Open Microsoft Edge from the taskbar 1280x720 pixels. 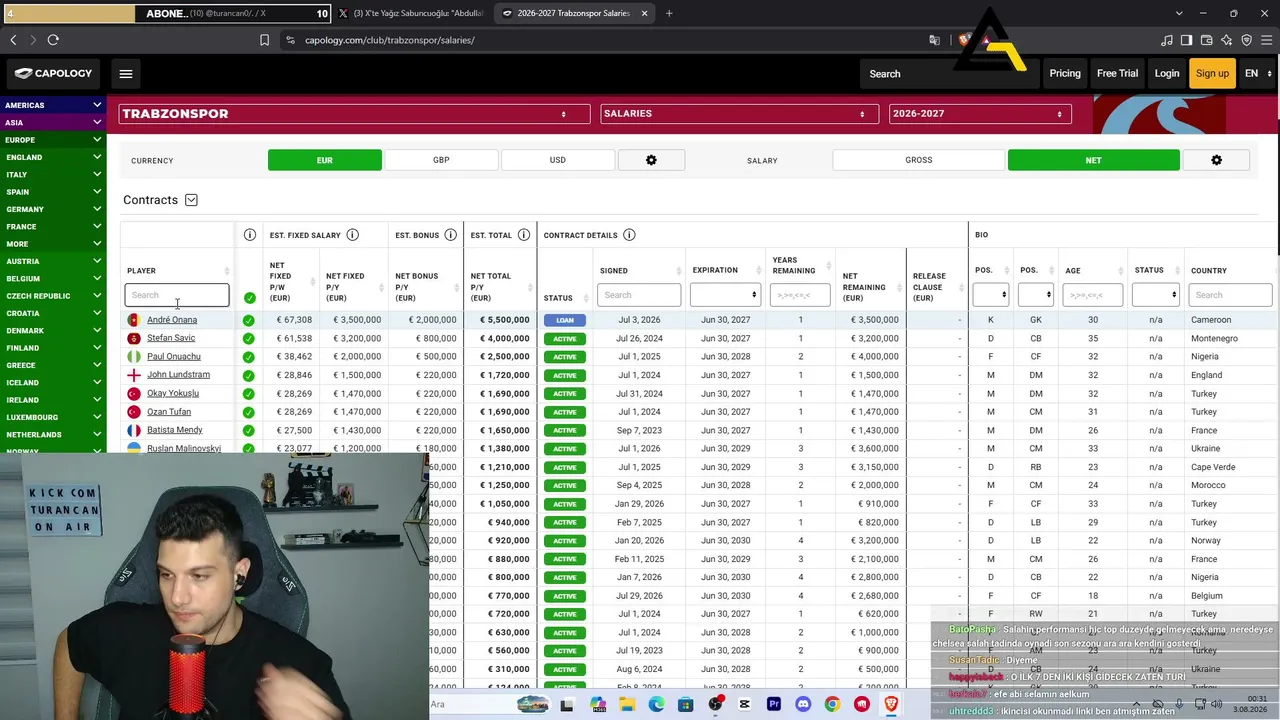click(x=656, y=704)
